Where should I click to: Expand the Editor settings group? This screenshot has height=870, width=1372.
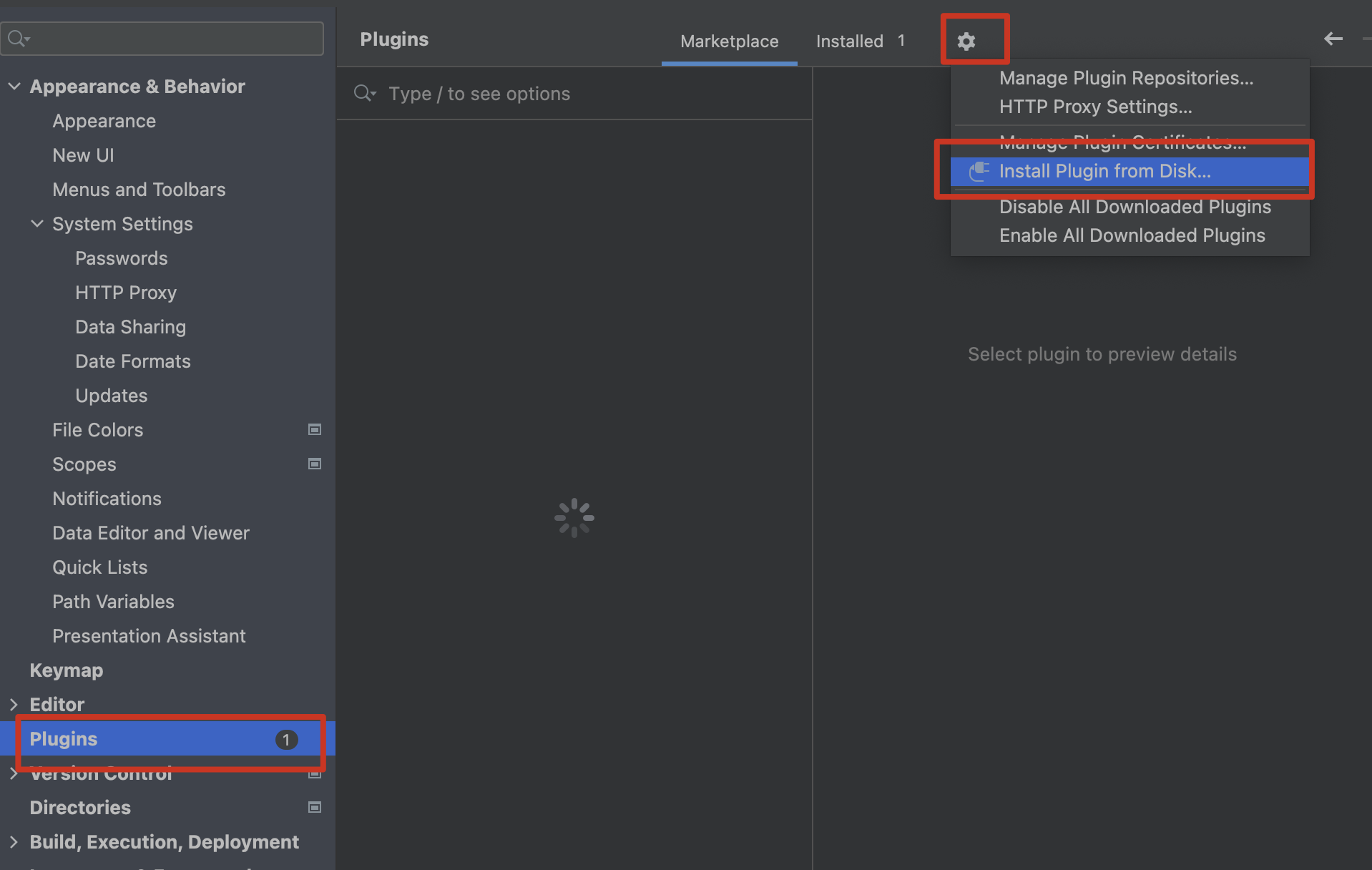coord(14,705)
